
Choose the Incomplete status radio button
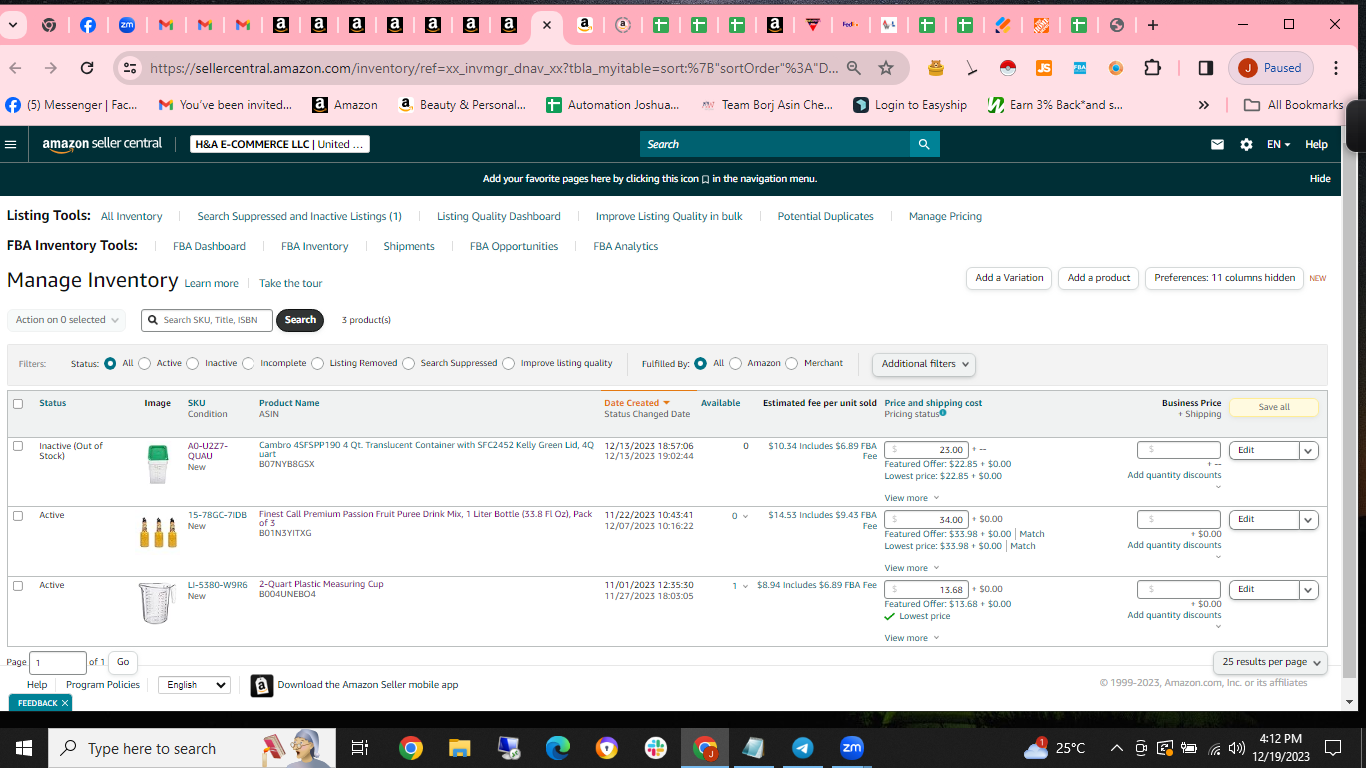point(248,364)
